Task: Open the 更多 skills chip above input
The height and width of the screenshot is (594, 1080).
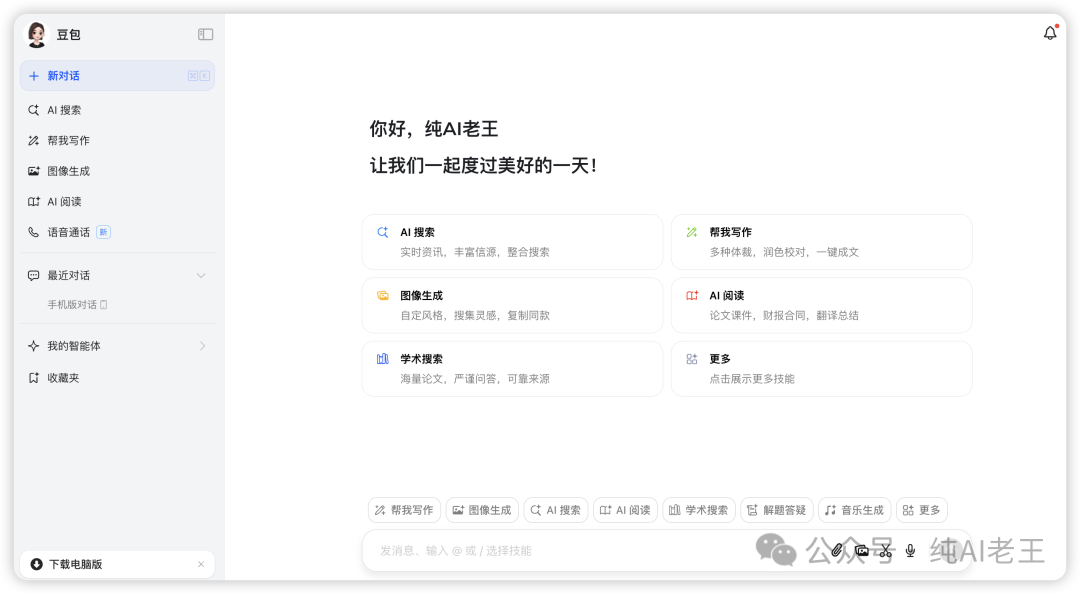Action: tap(921, 510)
